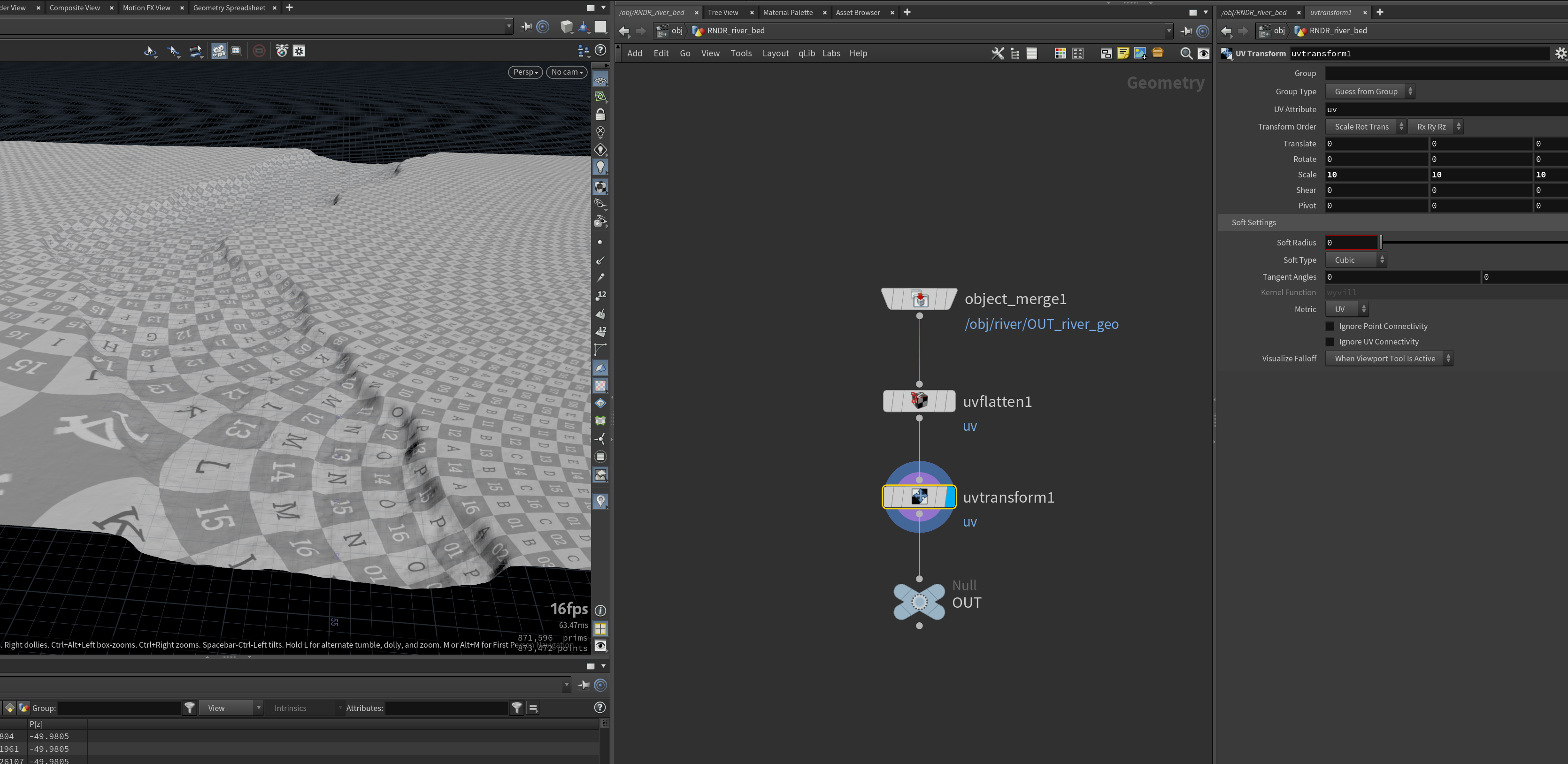Screen dimensions: 1568x764
Task: Open the Group Type dropdown
Action: (x=1369, y=91)
